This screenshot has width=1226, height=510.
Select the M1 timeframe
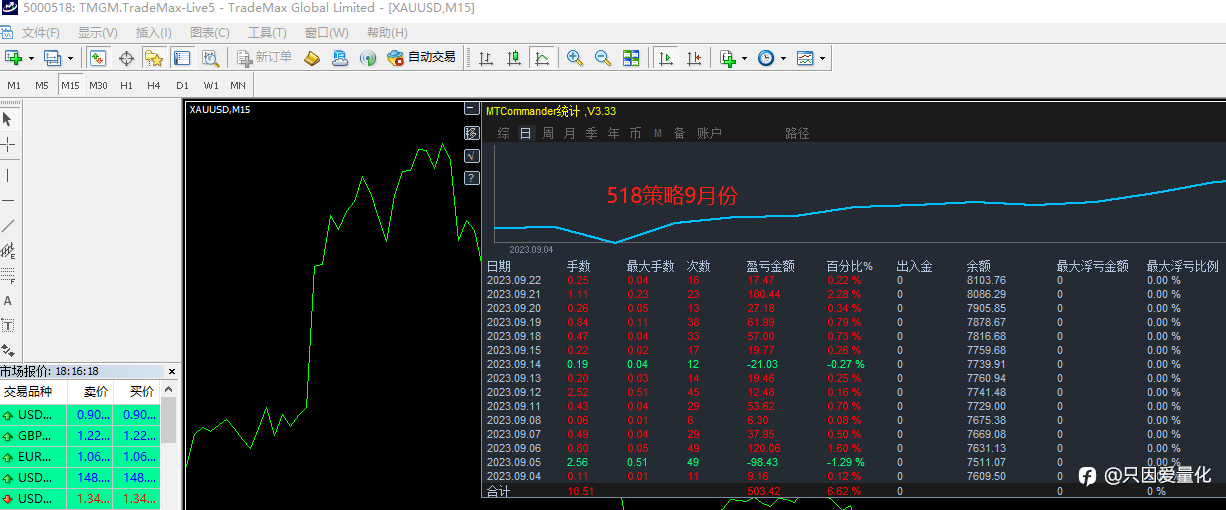pos(14,86)
